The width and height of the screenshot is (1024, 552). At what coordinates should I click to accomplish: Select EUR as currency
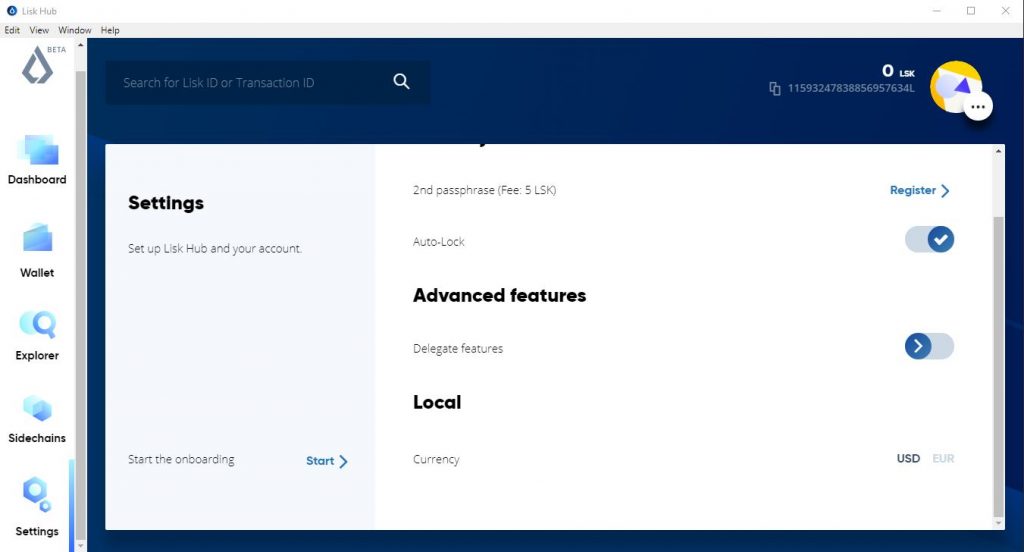pyautogui.click(x=943, y=459)
